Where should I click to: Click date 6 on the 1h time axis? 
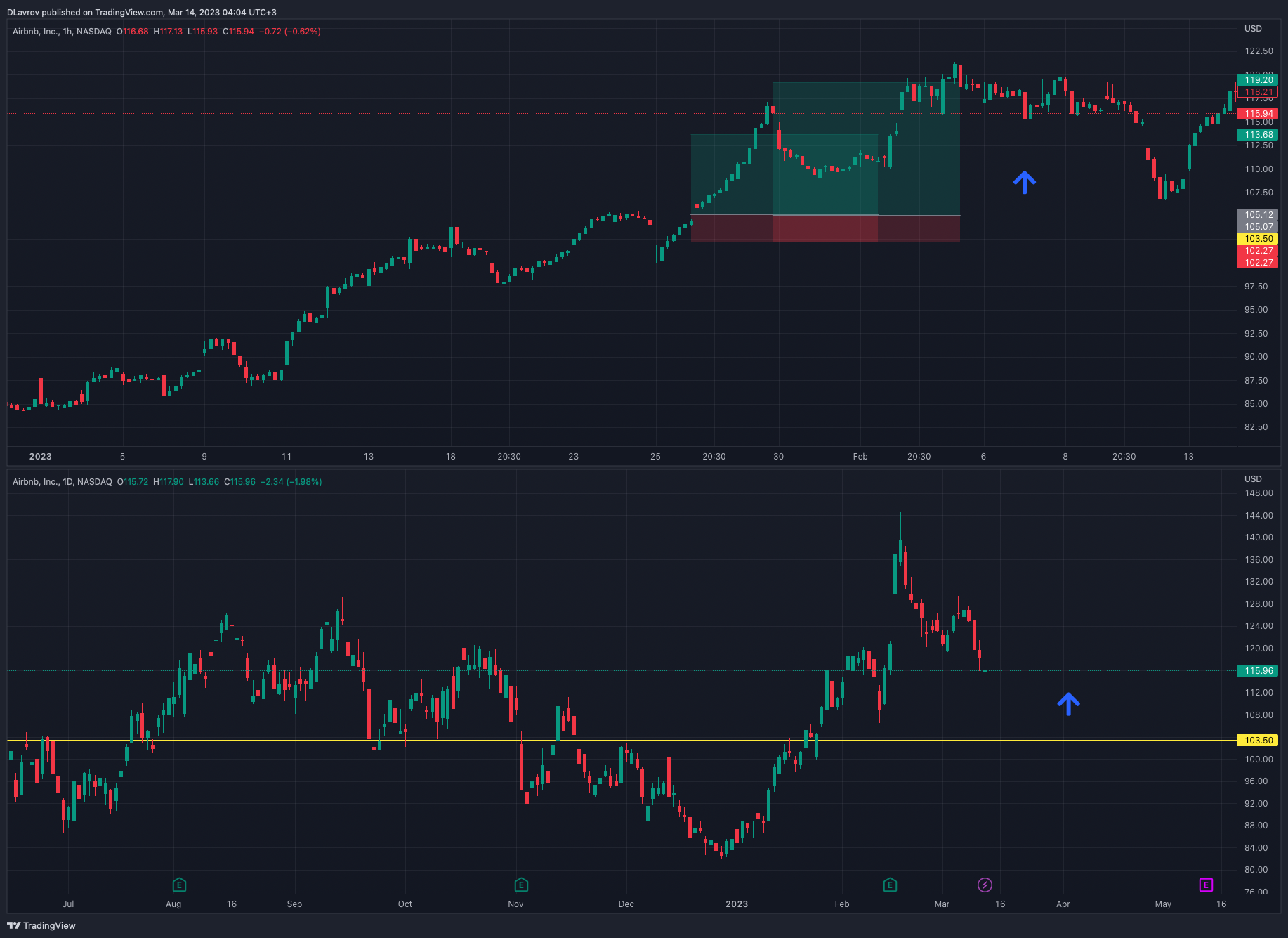coord(983,457)
